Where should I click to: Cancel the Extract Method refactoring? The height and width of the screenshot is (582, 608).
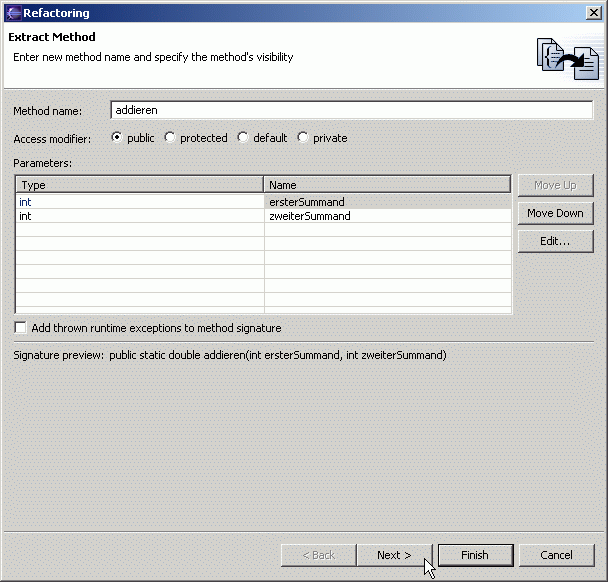556,555
